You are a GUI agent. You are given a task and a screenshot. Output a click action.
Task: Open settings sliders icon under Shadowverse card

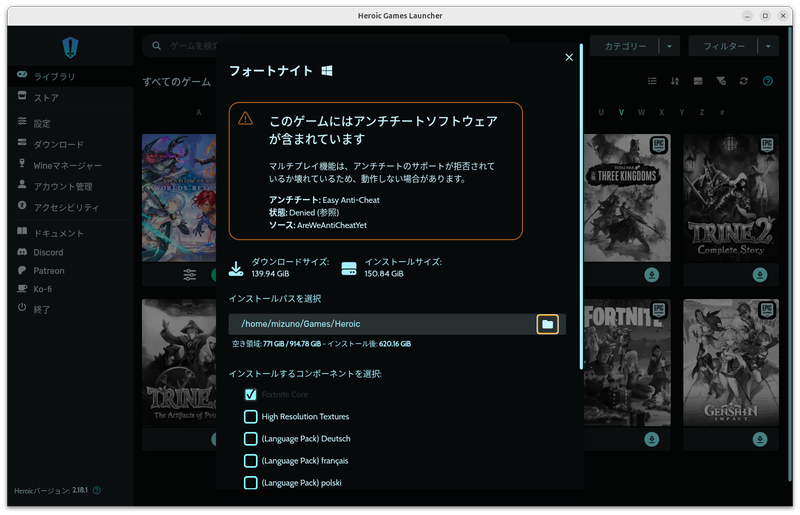pos(189,275)
